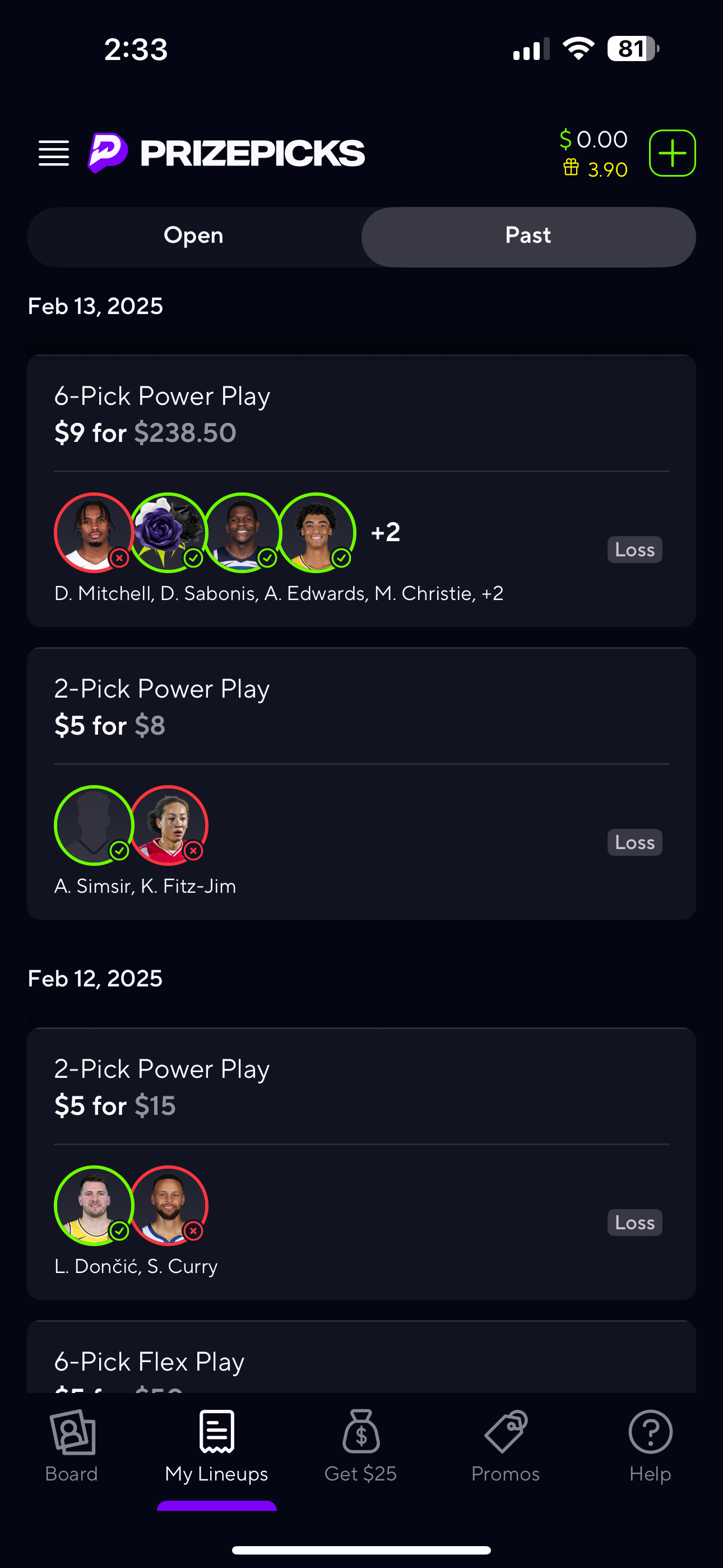Tap the Dončić player avatar

click(94, 1205)
